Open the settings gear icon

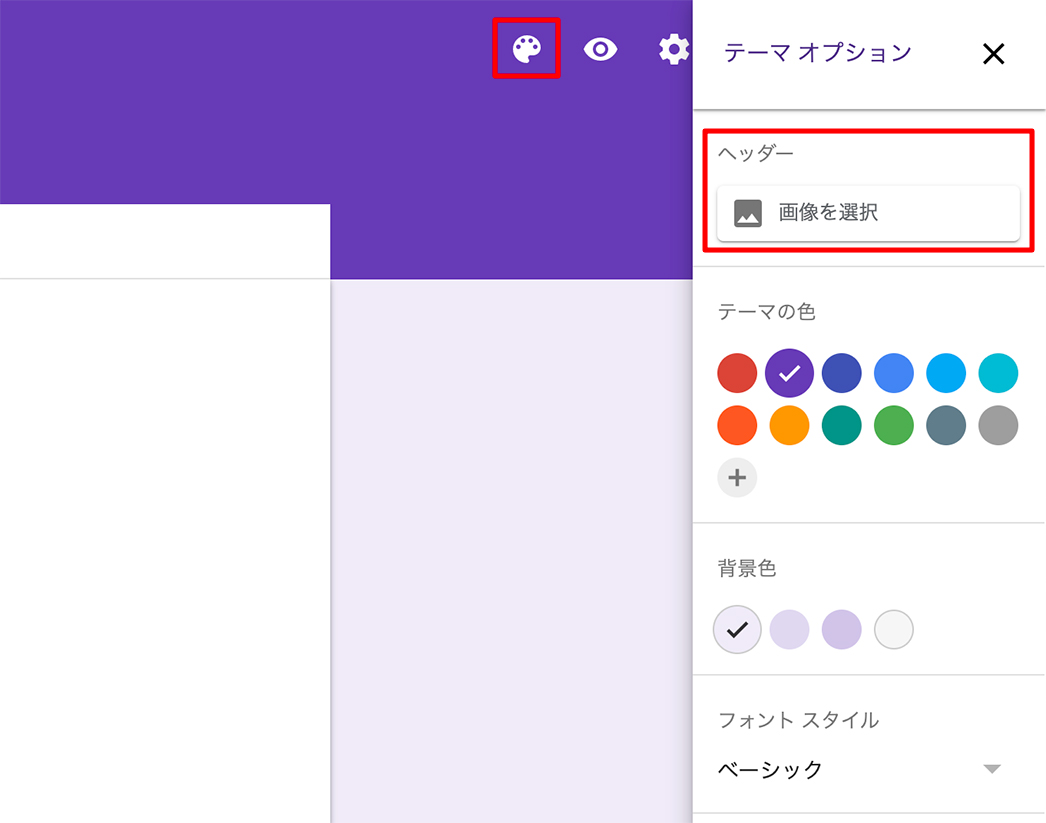[675, 49]
